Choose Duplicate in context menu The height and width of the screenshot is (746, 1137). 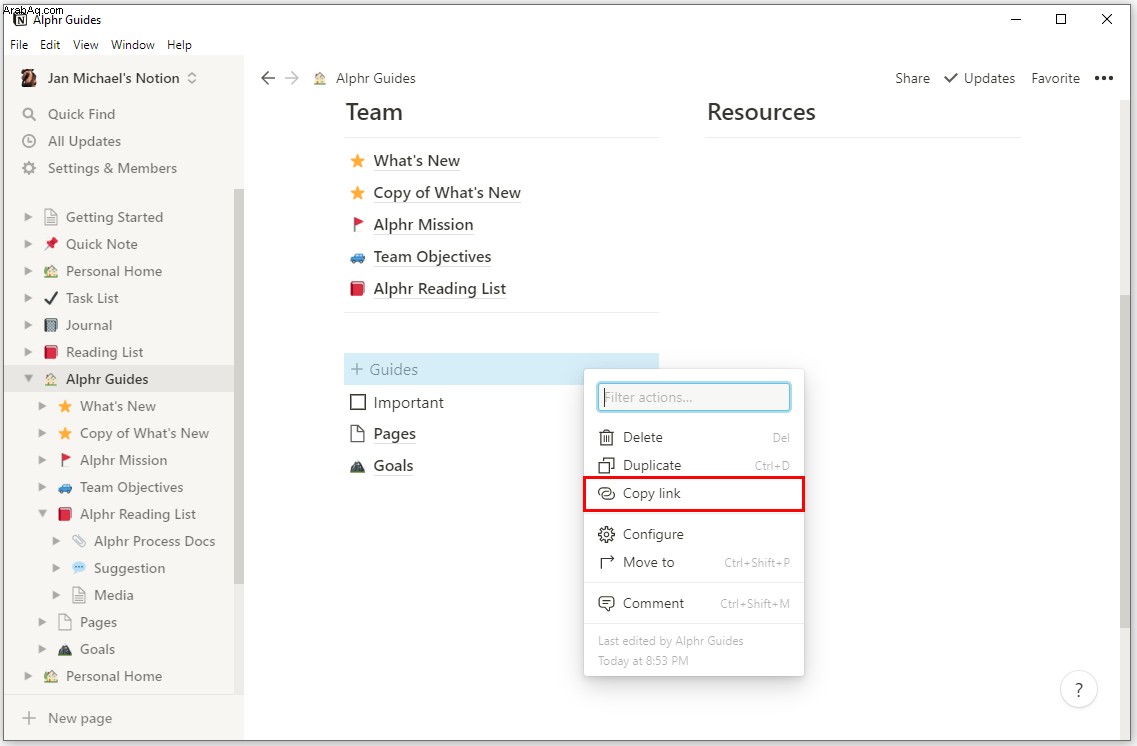click(x=694, y=465)
